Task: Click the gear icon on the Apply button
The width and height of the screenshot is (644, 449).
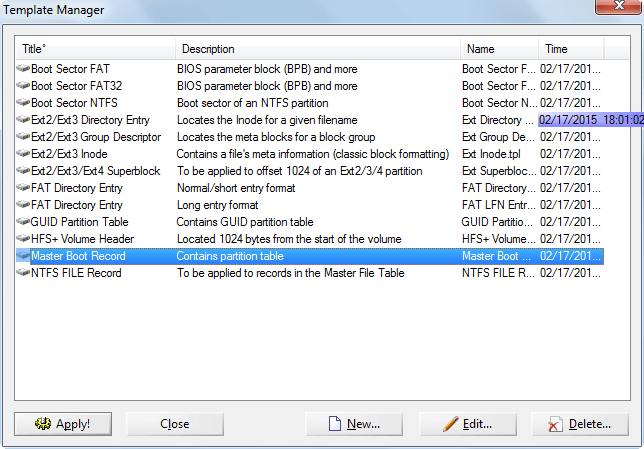Action: [x=43, y=424]
